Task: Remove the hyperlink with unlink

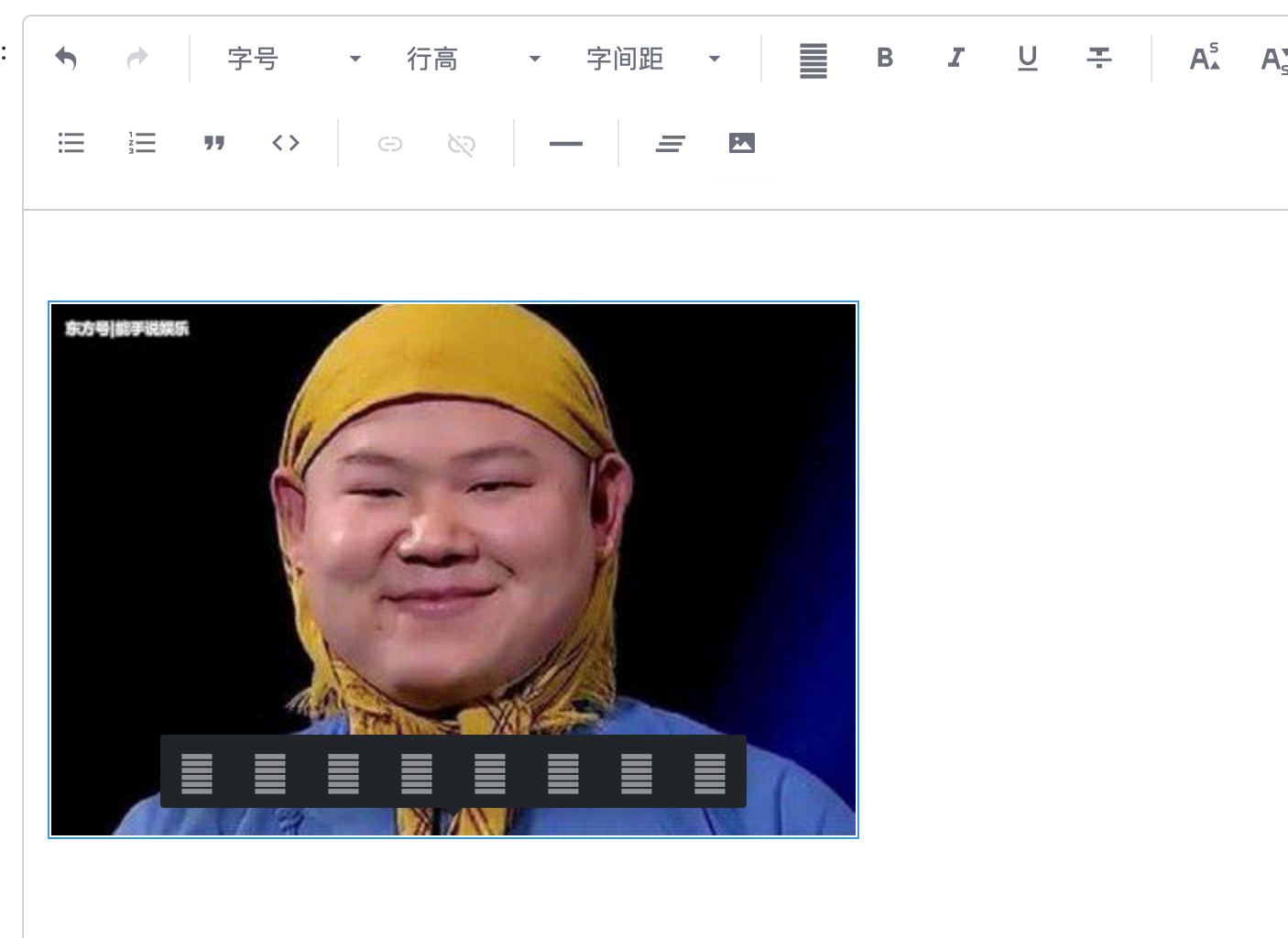Action: point(461,143)
